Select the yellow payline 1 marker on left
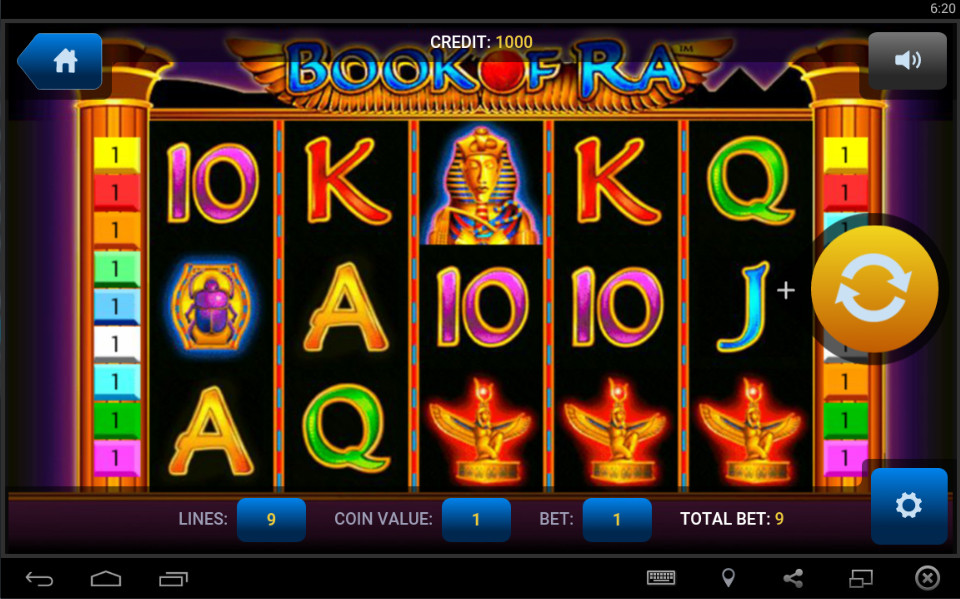960x599 pixels. 116,155
